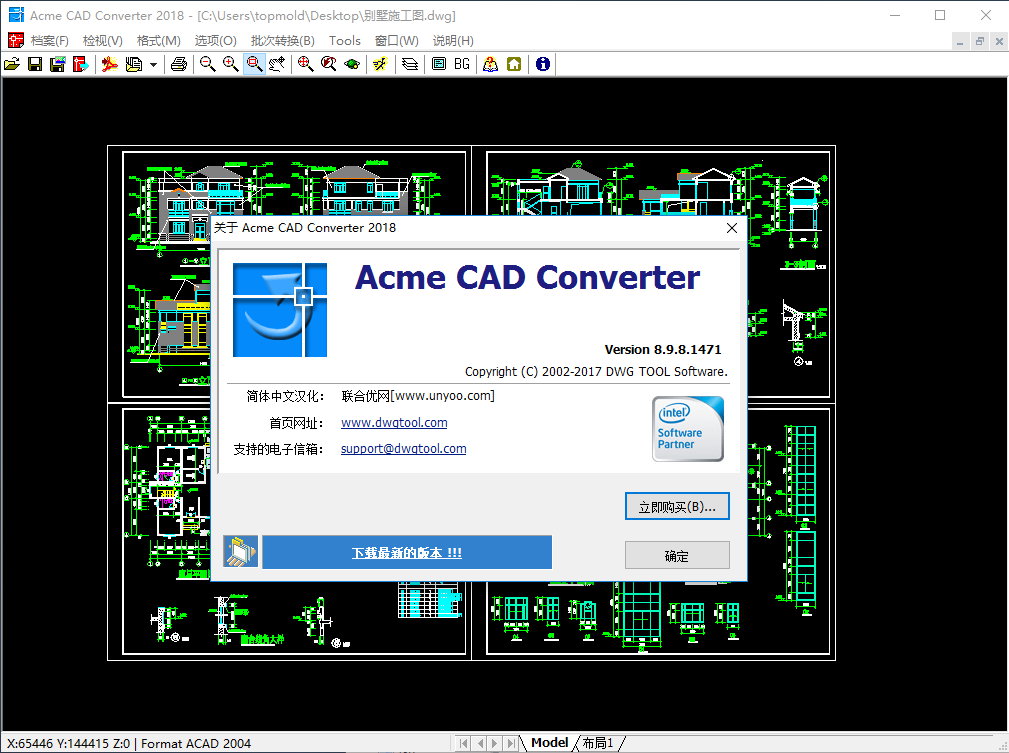Switch to the 布局1 layout tab
This screenshot has height=753, width=1009.
597,743
